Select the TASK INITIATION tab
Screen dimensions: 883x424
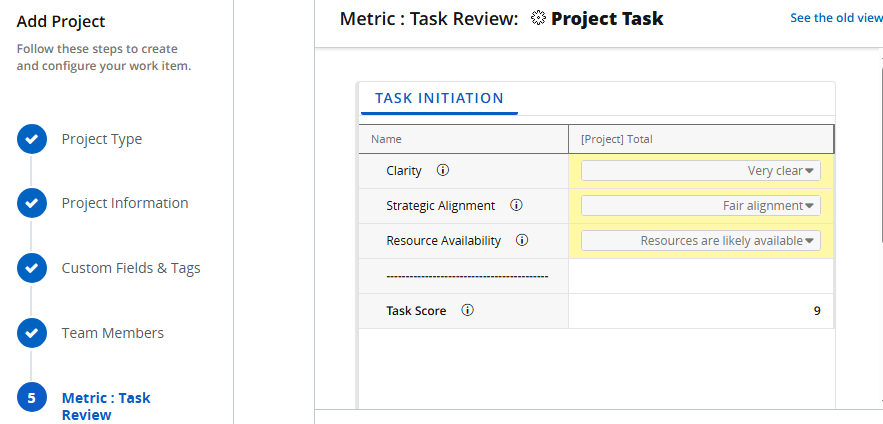click(439, 98)
